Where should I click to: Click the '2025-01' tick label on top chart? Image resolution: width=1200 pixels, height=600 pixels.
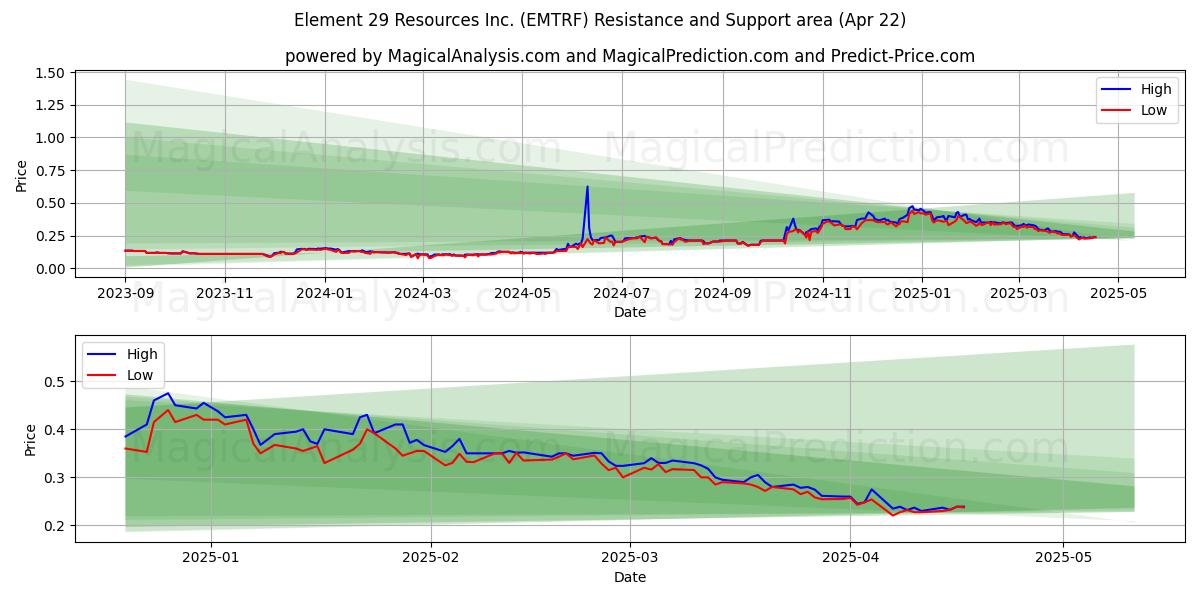pos(921,294)
